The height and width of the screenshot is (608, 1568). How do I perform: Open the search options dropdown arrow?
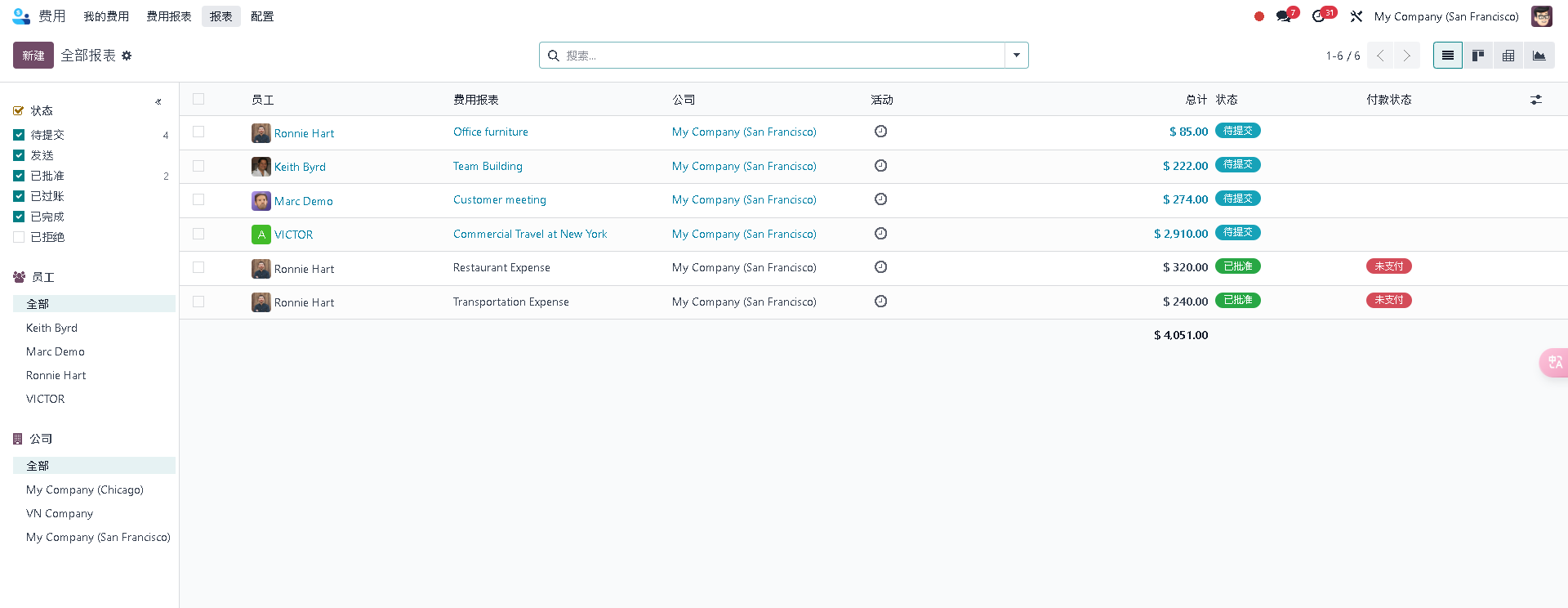tap(1016, 56)
